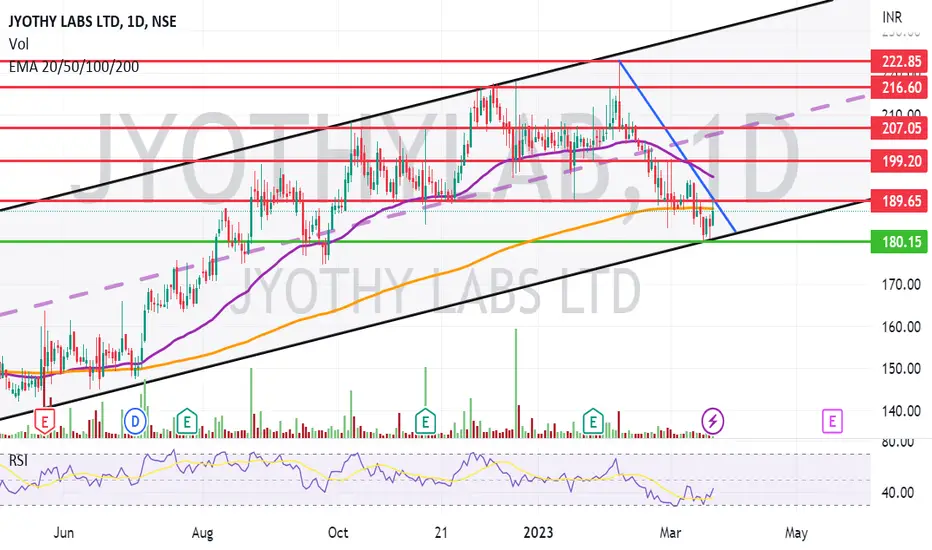Click the Jun label on time axis

coord(64,532)
